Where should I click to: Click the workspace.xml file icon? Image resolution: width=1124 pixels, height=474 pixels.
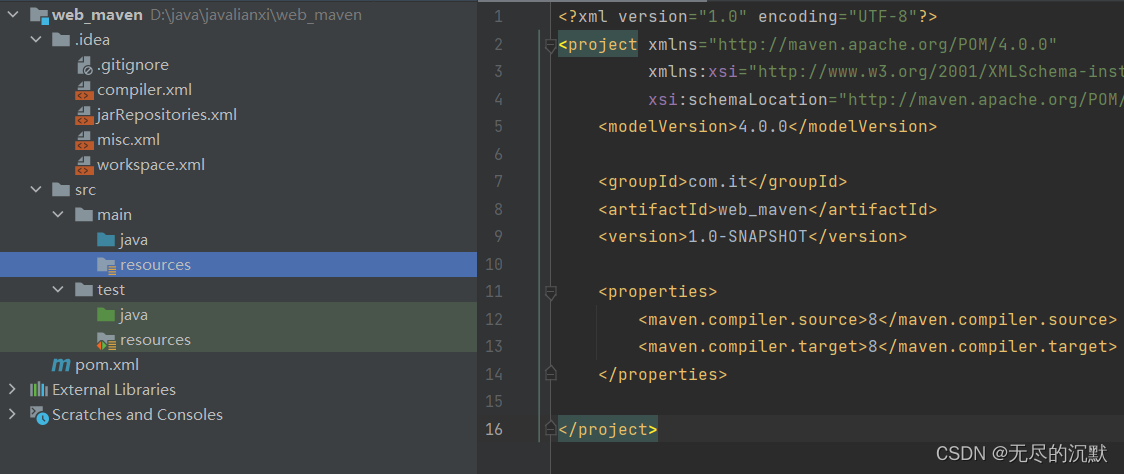(x=84, y=165)
